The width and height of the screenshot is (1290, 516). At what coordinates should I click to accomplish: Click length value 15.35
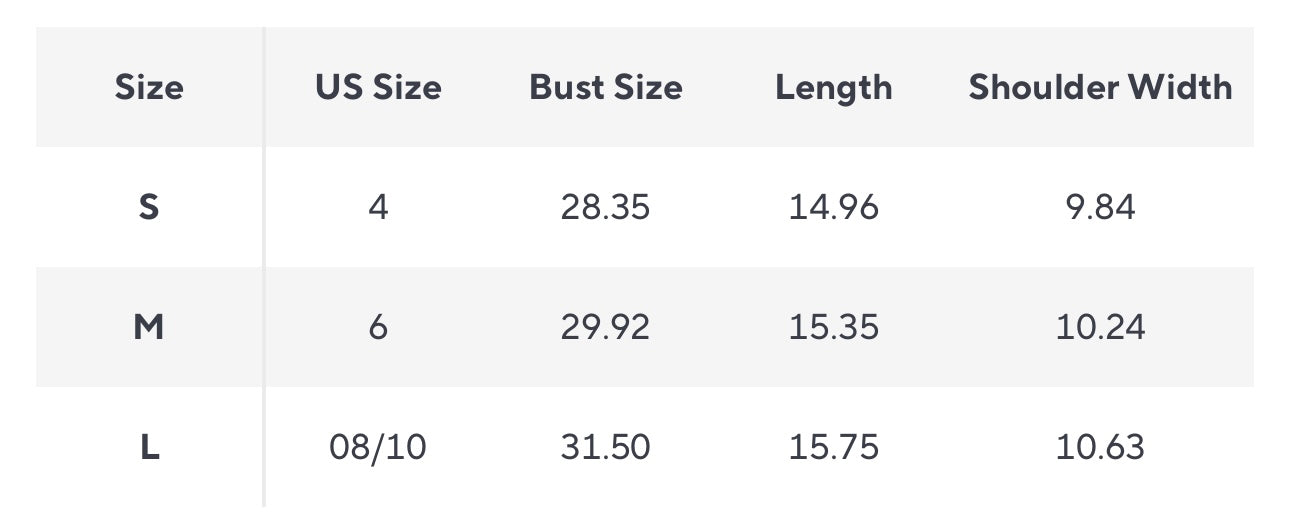[833, 327]
